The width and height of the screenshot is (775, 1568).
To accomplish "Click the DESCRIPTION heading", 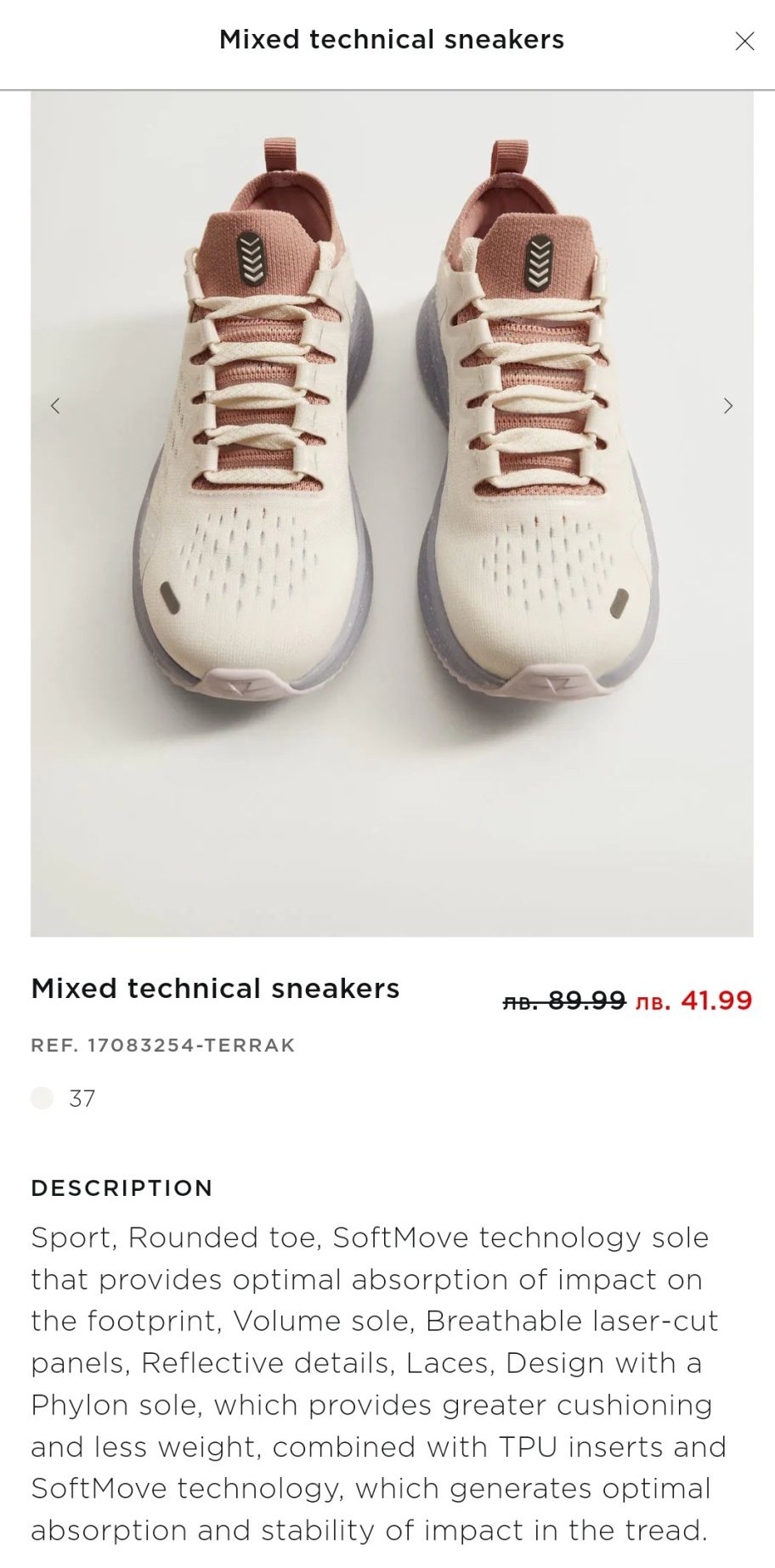I will point(122,1188).
